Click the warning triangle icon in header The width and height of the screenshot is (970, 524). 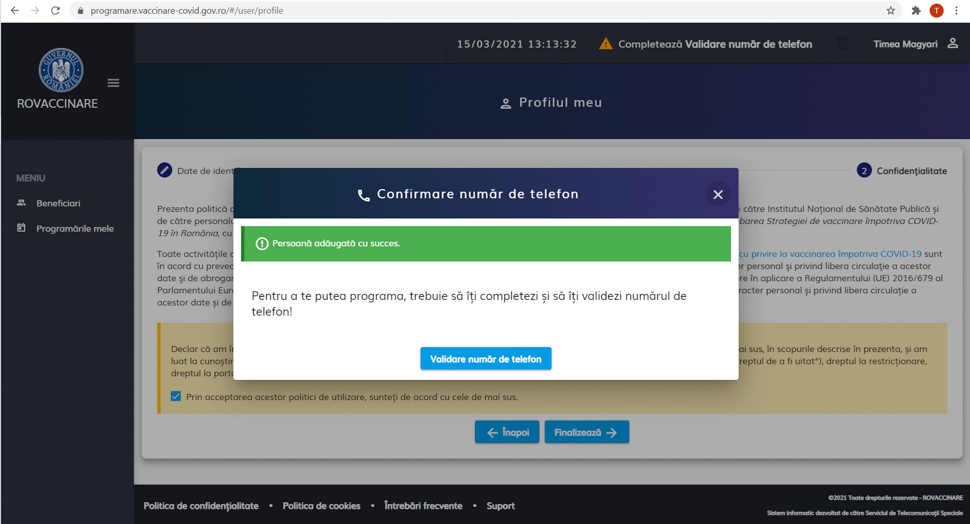pyautogui.click(x=605, y=44)
